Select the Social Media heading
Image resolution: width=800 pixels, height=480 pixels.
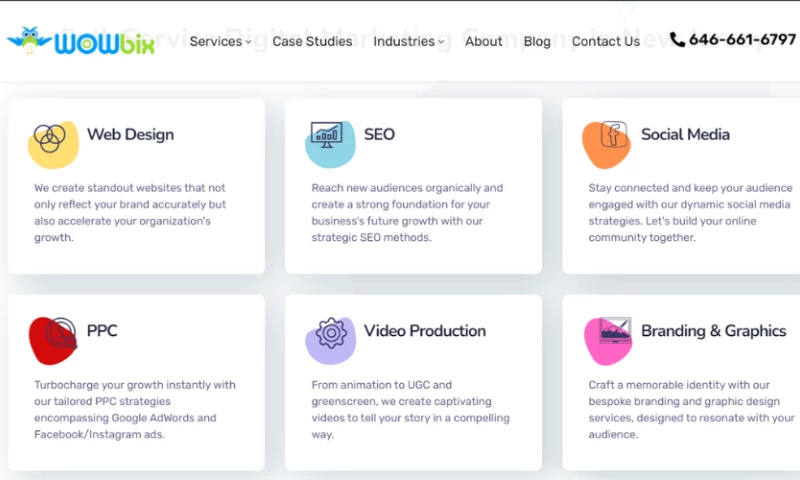(685, 134)
